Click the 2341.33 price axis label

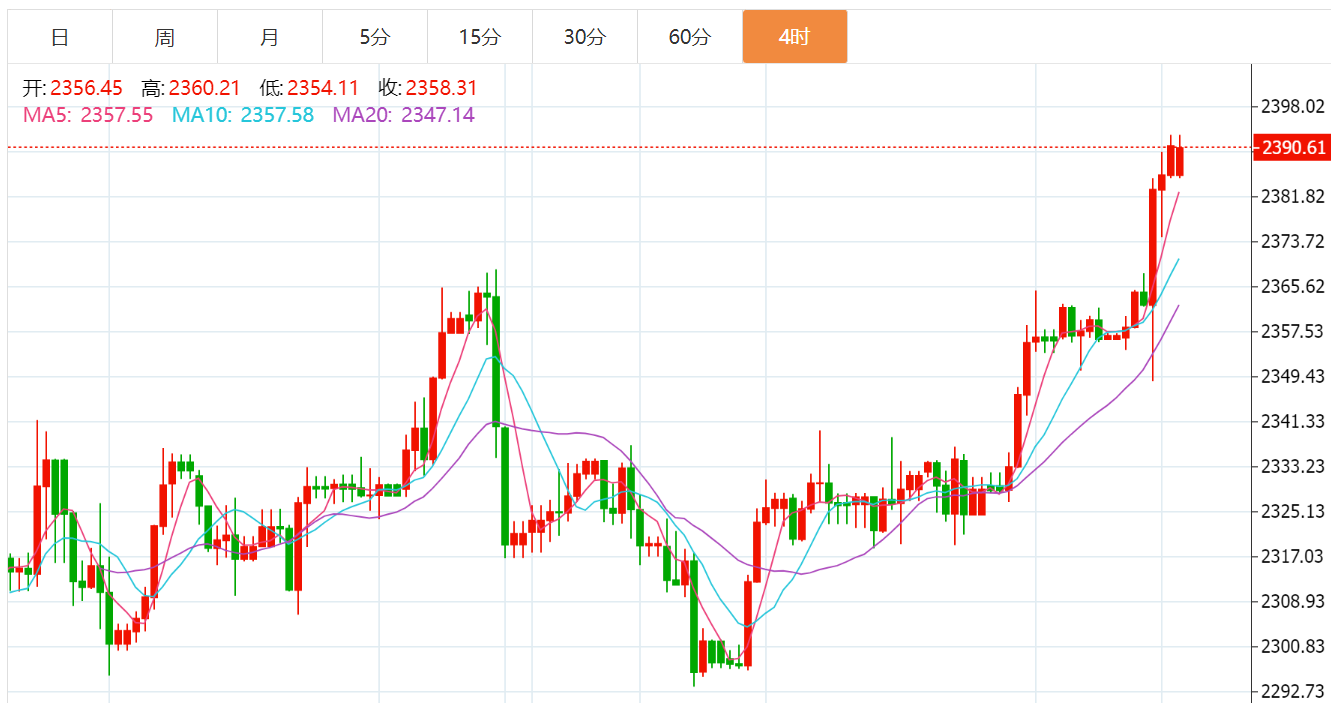(x=1293, y=421)
